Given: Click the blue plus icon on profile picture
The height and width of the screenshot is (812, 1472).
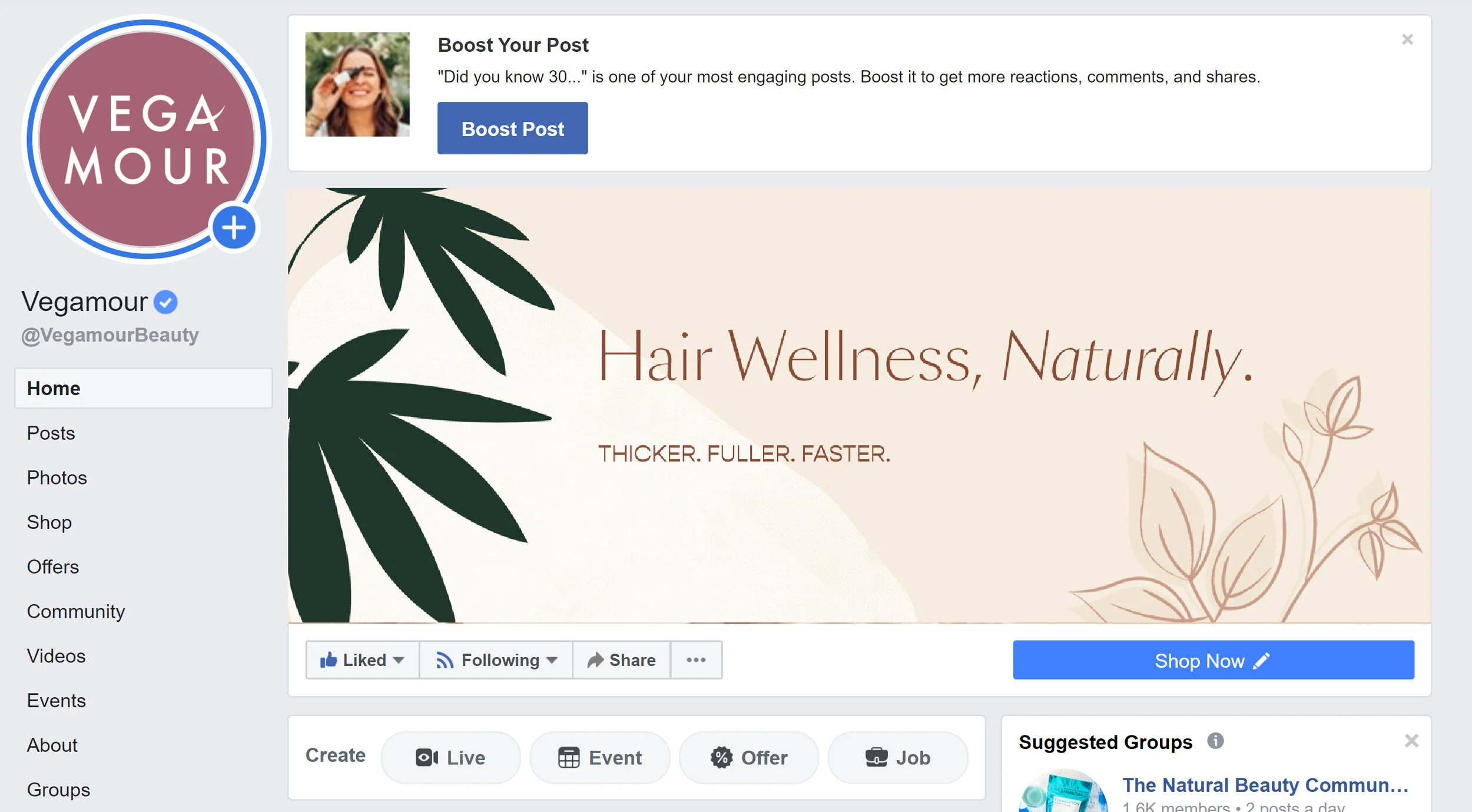Looking at the screenshot, I should (234, 228).
